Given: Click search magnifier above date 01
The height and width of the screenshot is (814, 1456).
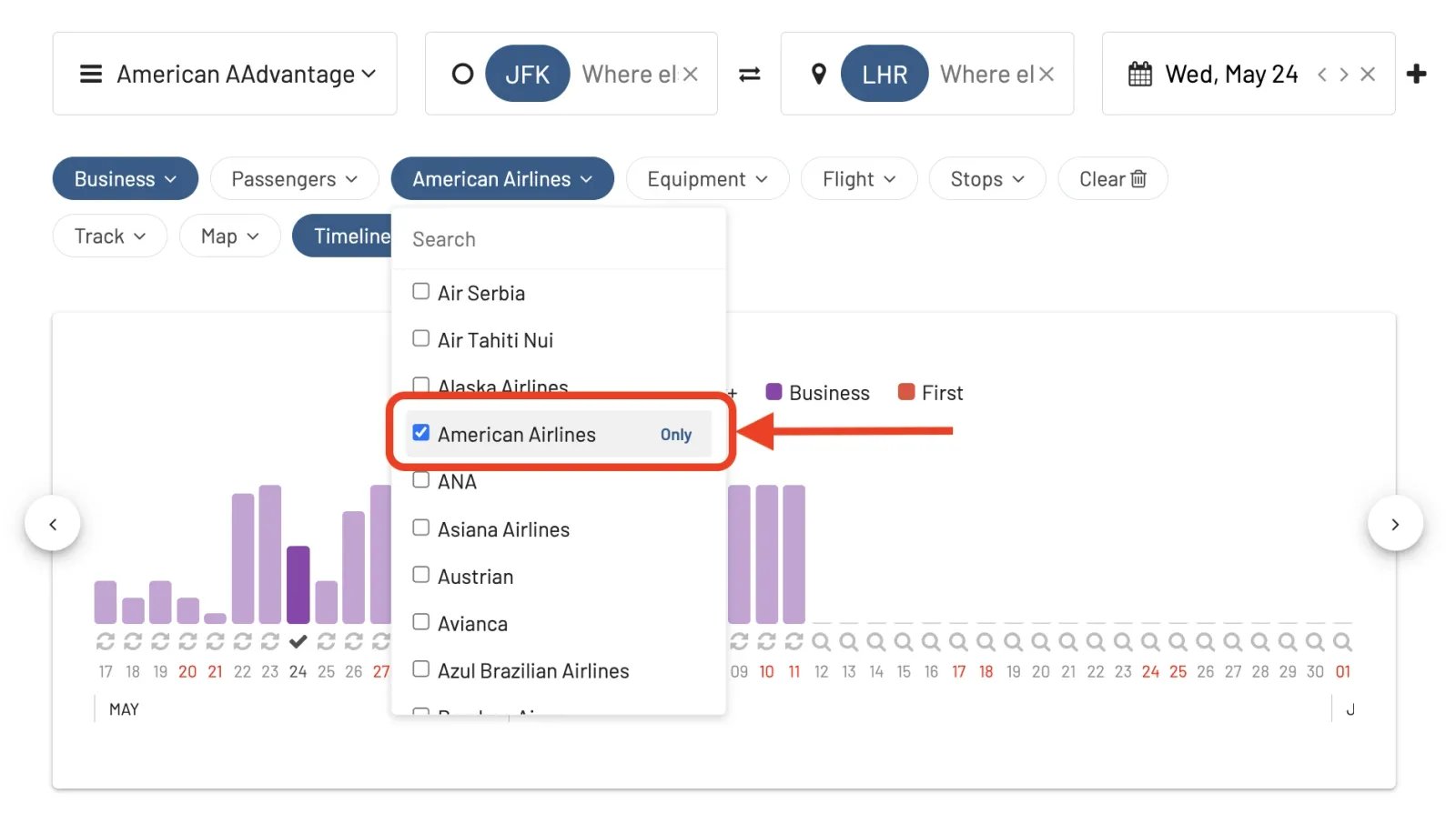Looking at the screenshot, I should 1342,642.
